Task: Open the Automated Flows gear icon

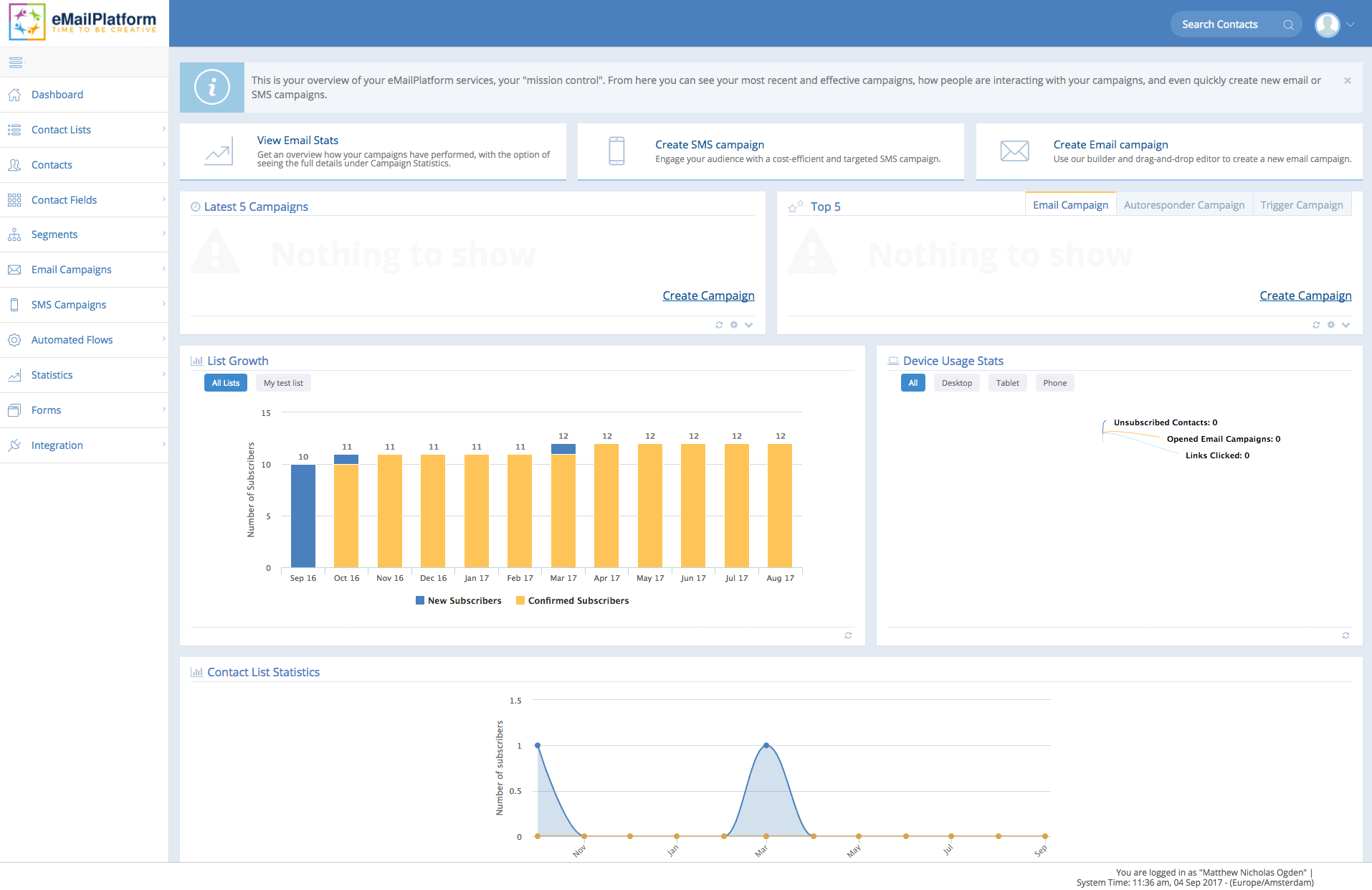Action: point(14,339)
